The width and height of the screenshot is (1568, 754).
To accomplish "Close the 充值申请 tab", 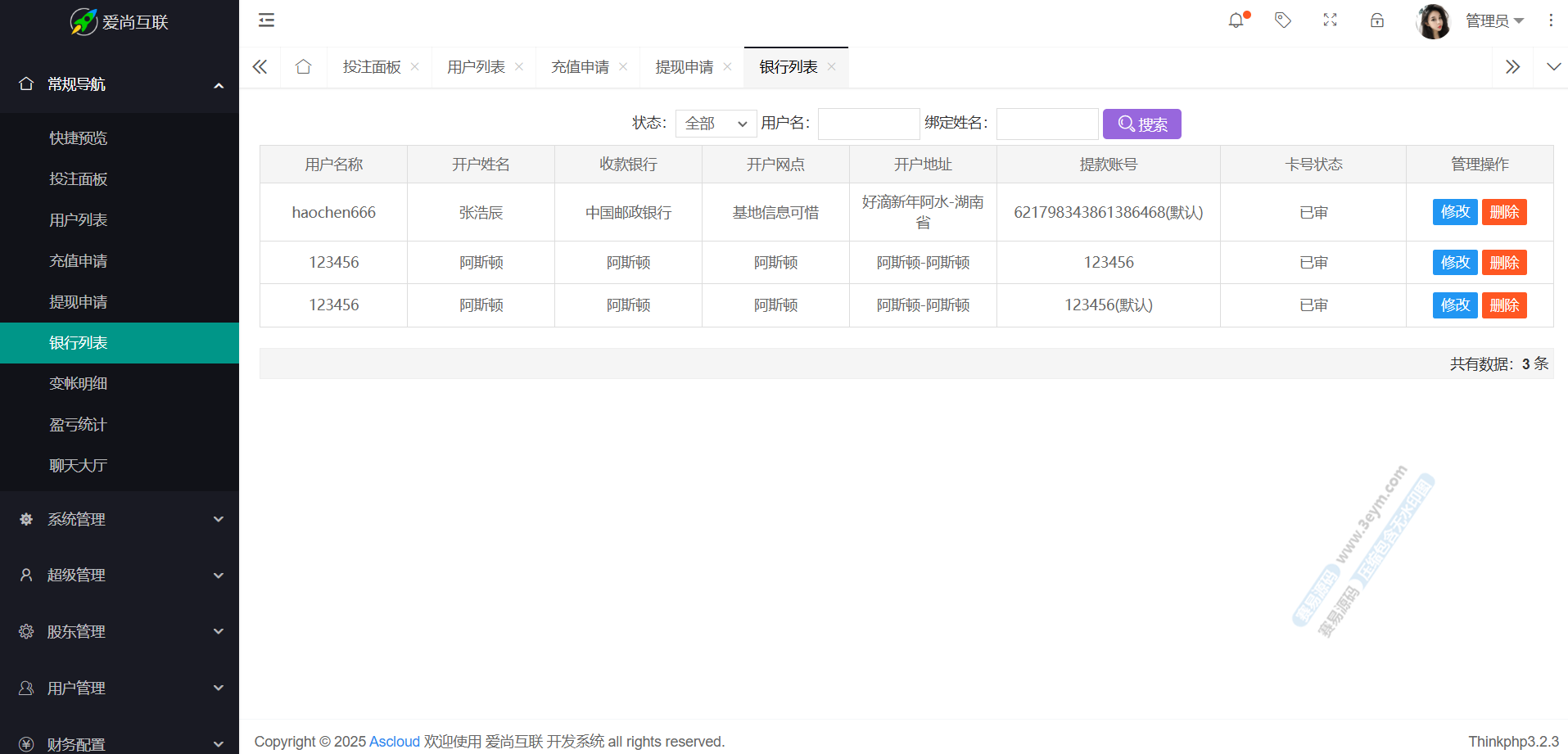I will pos(623,67).
